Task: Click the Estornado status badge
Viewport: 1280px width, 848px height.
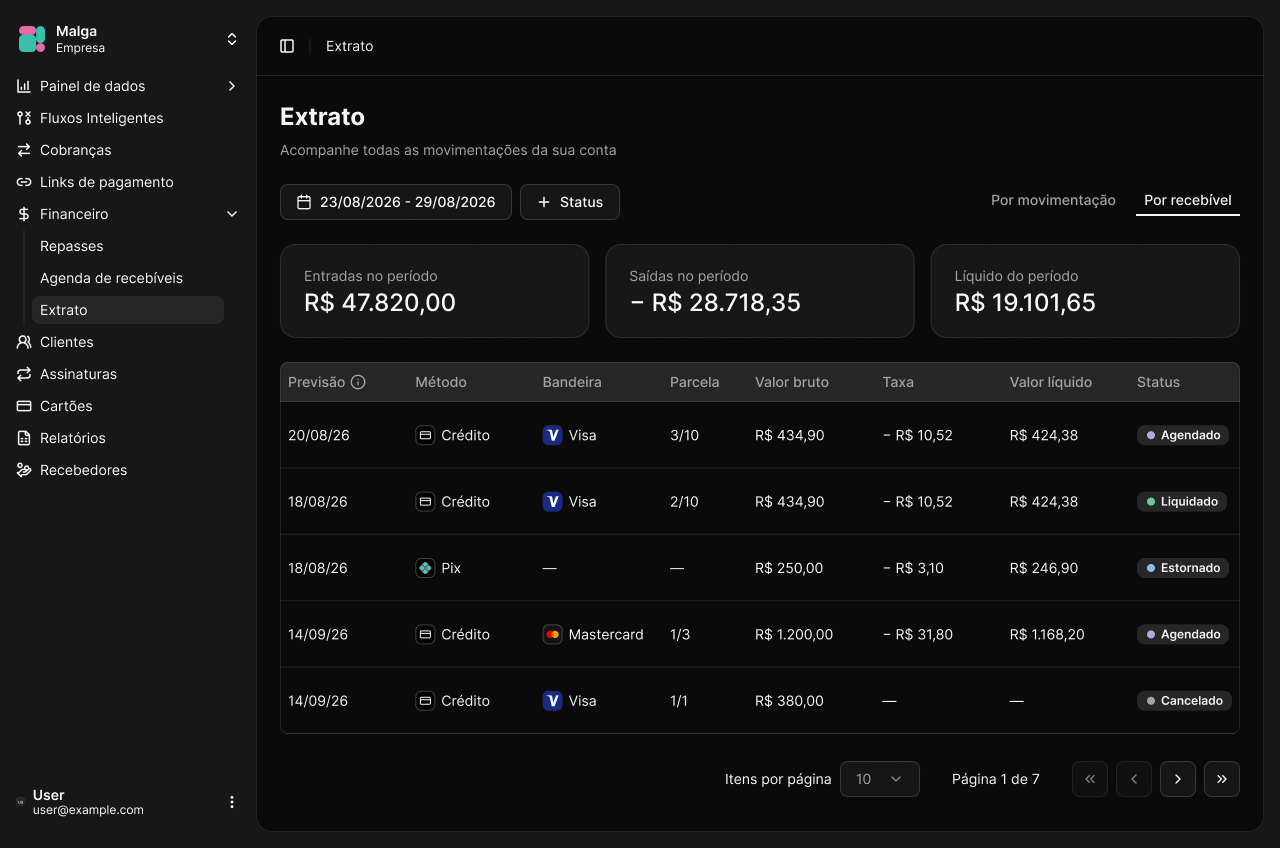Action: (x=1183, y=568)
